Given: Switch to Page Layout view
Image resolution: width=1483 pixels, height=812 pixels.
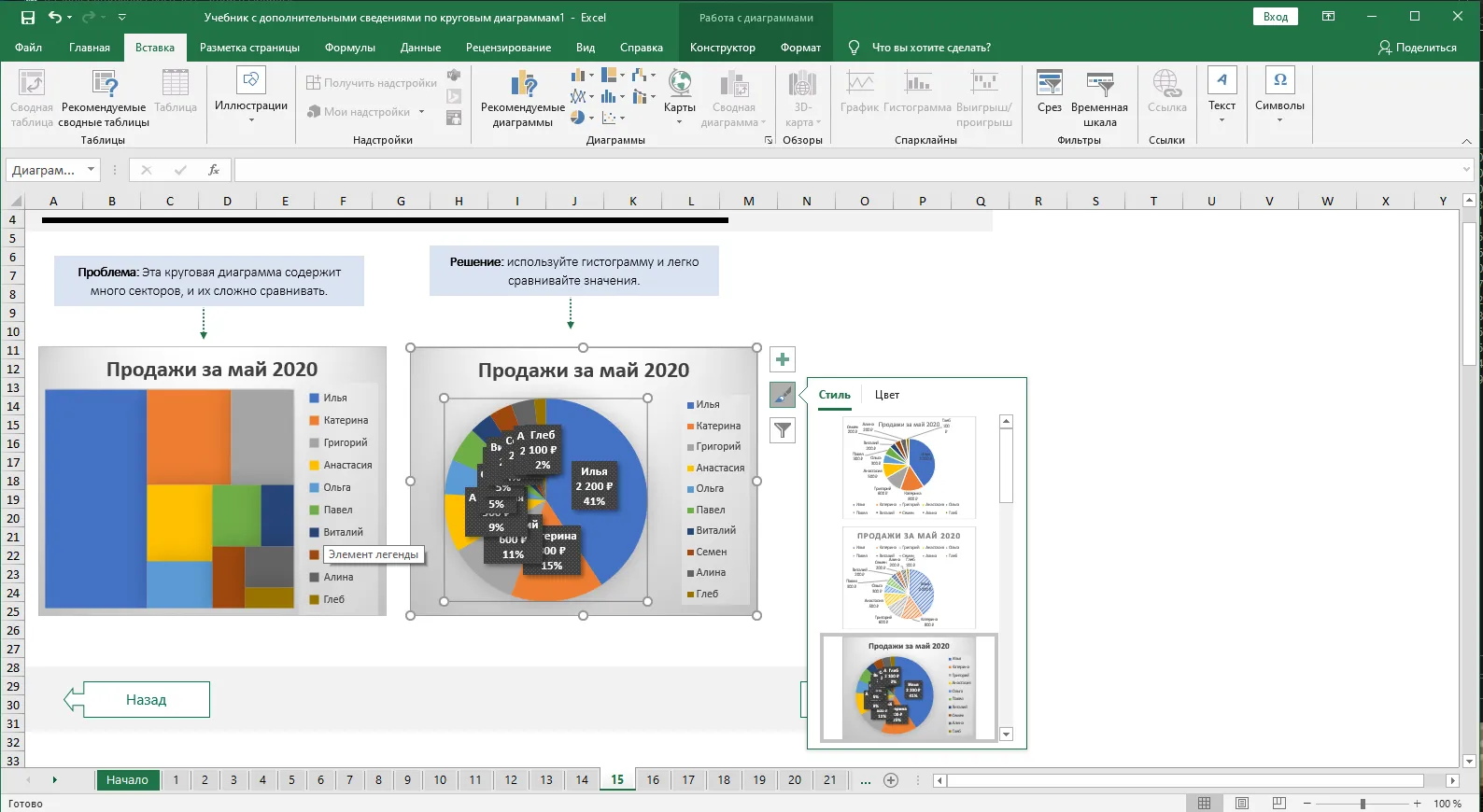Looking at the screenshot, I should pyautogui.click(x=1242, y=804).
